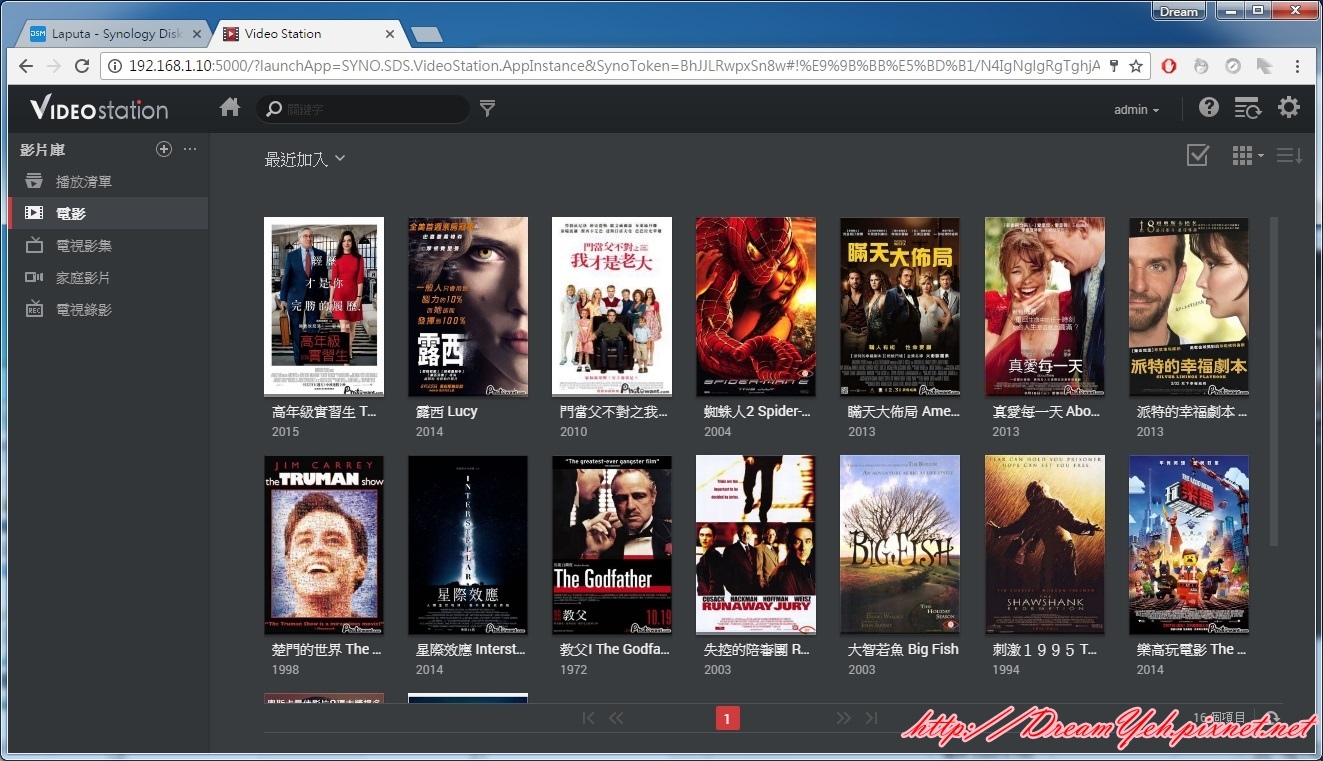Add a new library with the plus icon

click(x=164, y=149)
